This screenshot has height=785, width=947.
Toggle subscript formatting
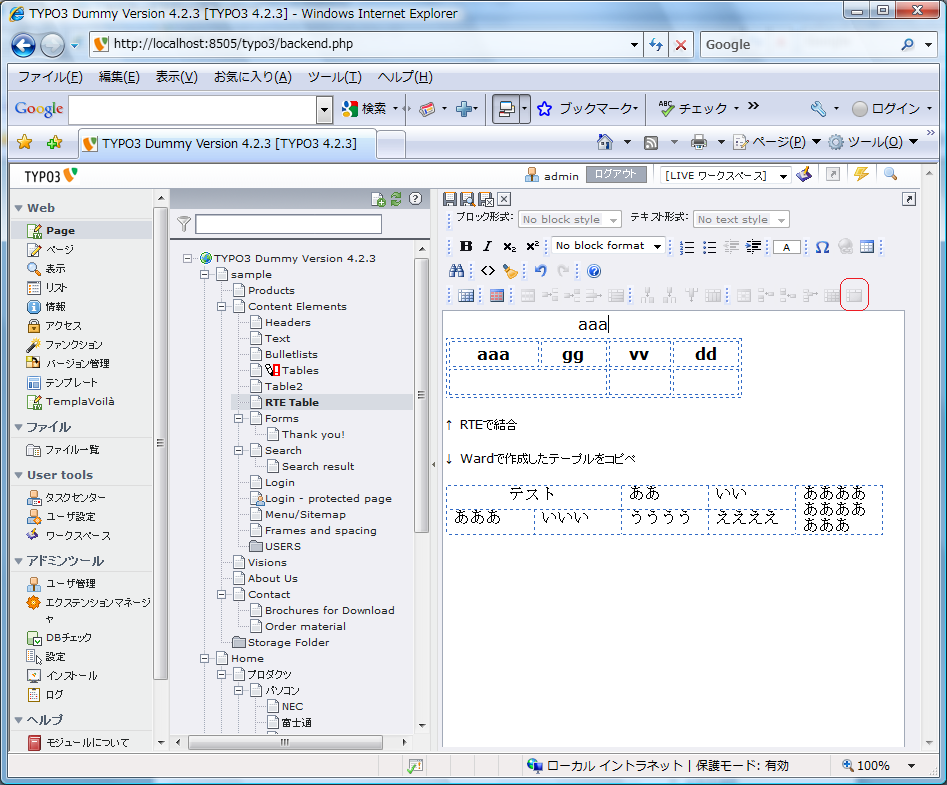point(509,246)
